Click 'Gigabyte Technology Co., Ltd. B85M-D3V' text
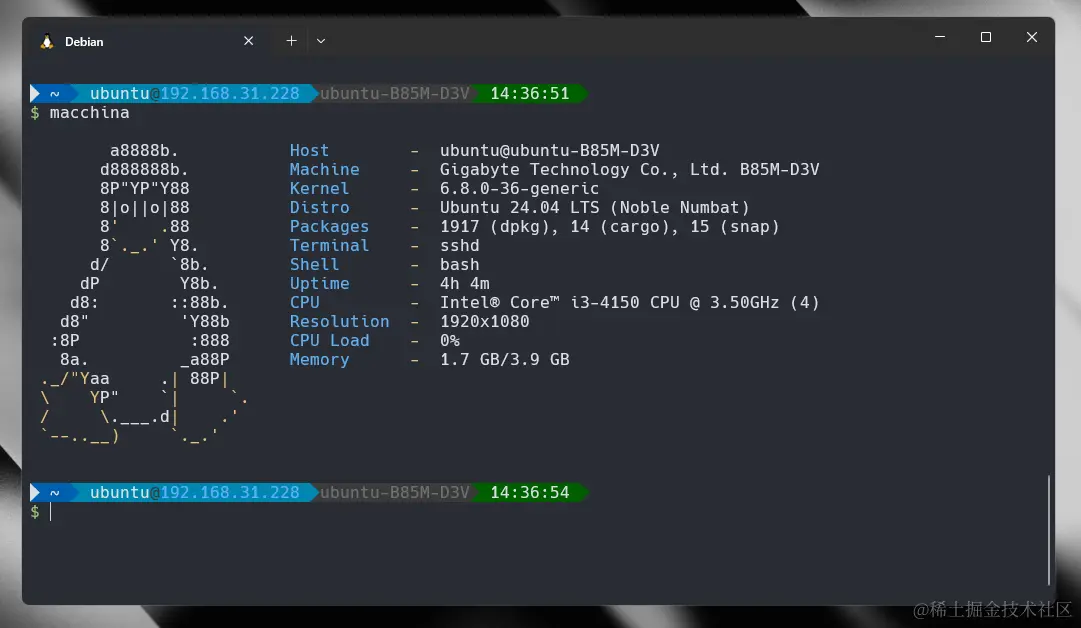1081x628 pixels. (x=629, y=169)
